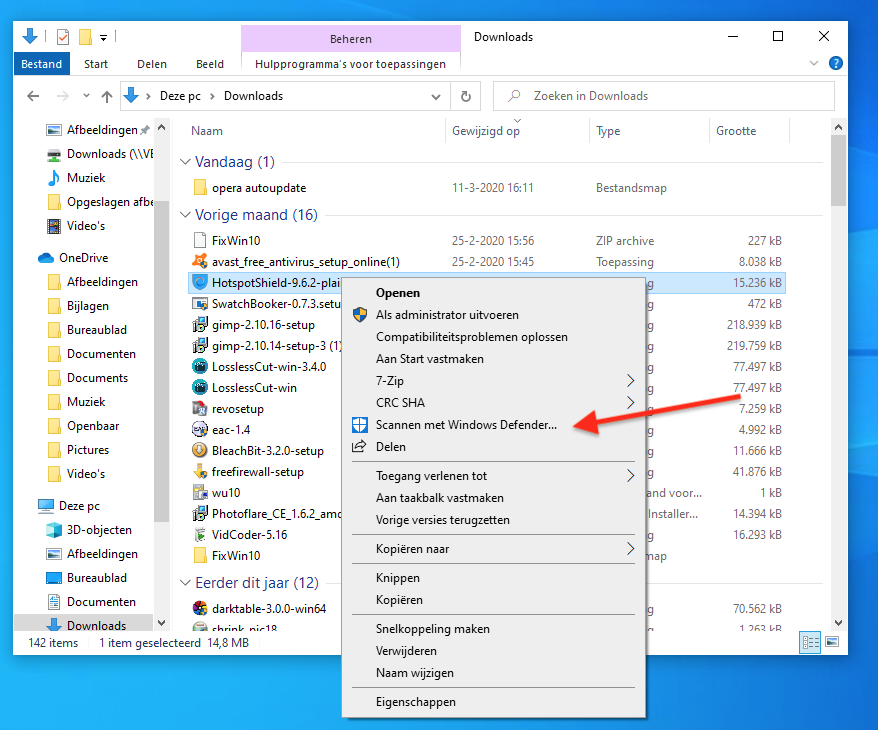Collapse the Vorige maand group
Image resolution: width=878 pixels, height=730 pixels.
(185, 215)
